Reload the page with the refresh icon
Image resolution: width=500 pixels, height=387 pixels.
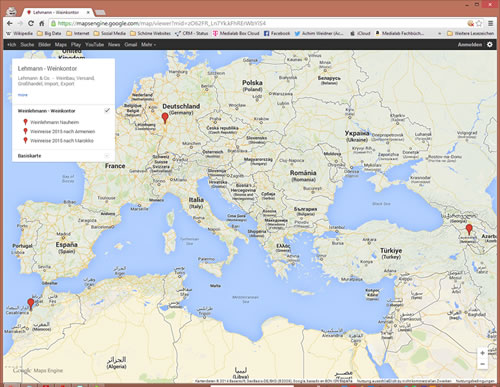(31, 23)
